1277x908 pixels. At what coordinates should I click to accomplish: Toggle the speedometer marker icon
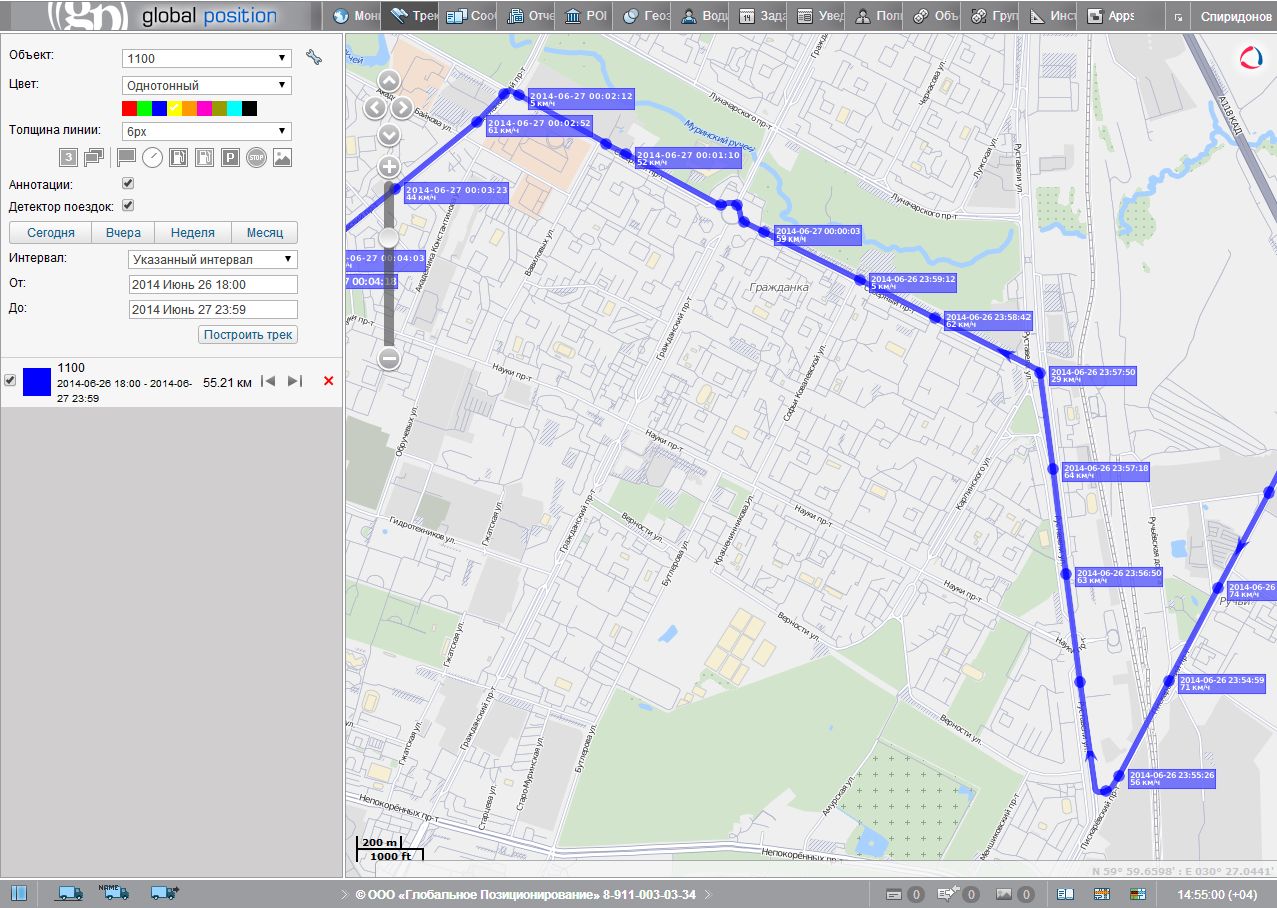click(152, 157)
